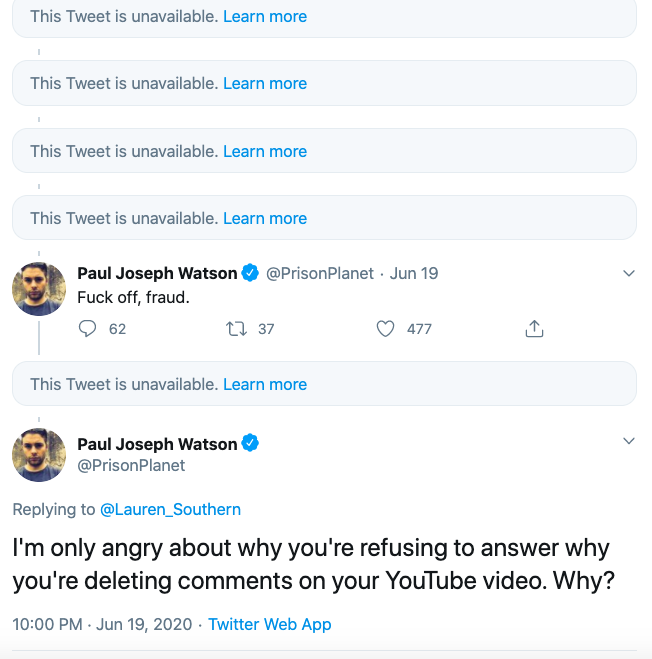Screen dimensions: 652x659
Task: Reply to the "Fuck off, fraud." tweet
Action: 88,329
